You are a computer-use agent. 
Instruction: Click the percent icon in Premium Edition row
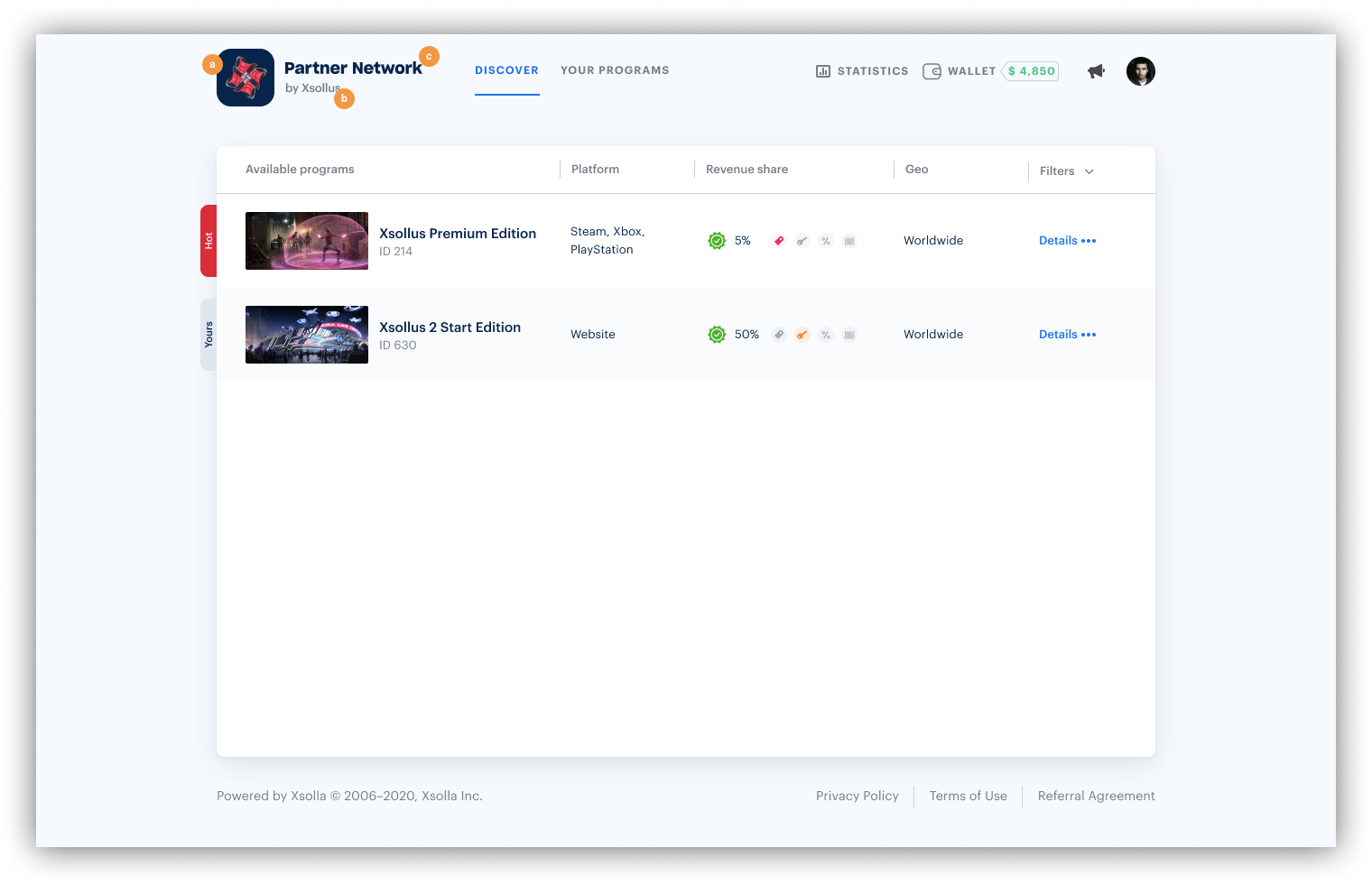[x=826, y=241]
